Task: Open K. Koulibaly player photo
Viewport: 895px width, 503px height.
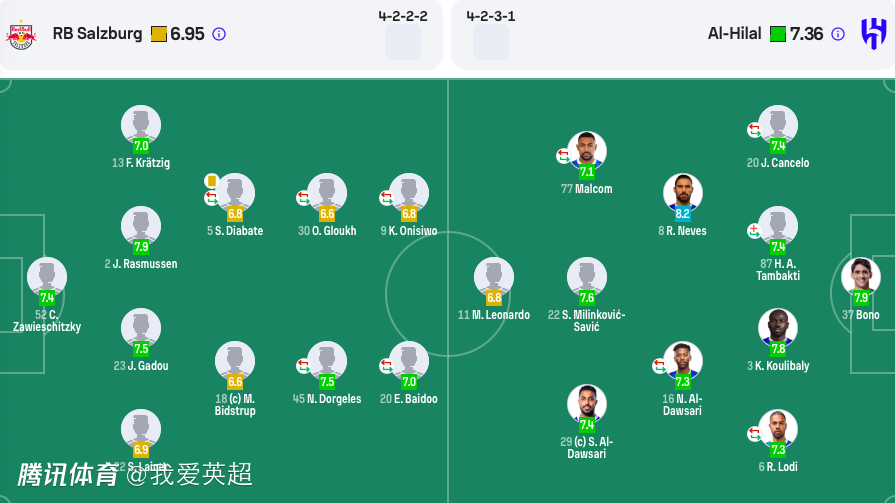Action: point(777,326)
